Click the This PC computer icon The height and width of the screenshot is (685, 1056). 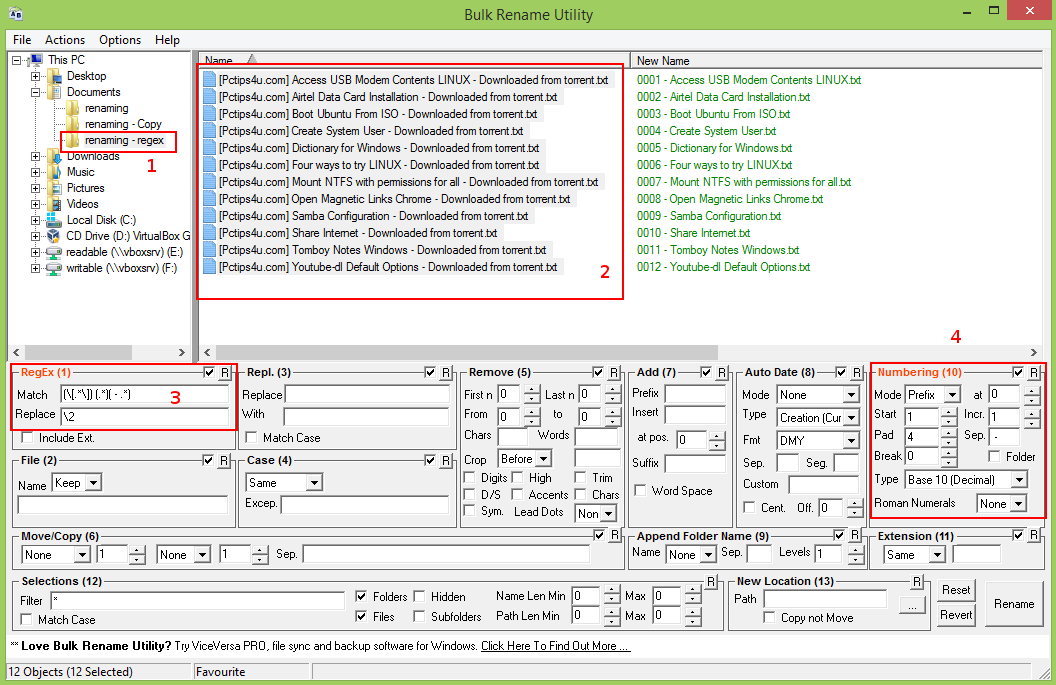click(x=36, y=60)
